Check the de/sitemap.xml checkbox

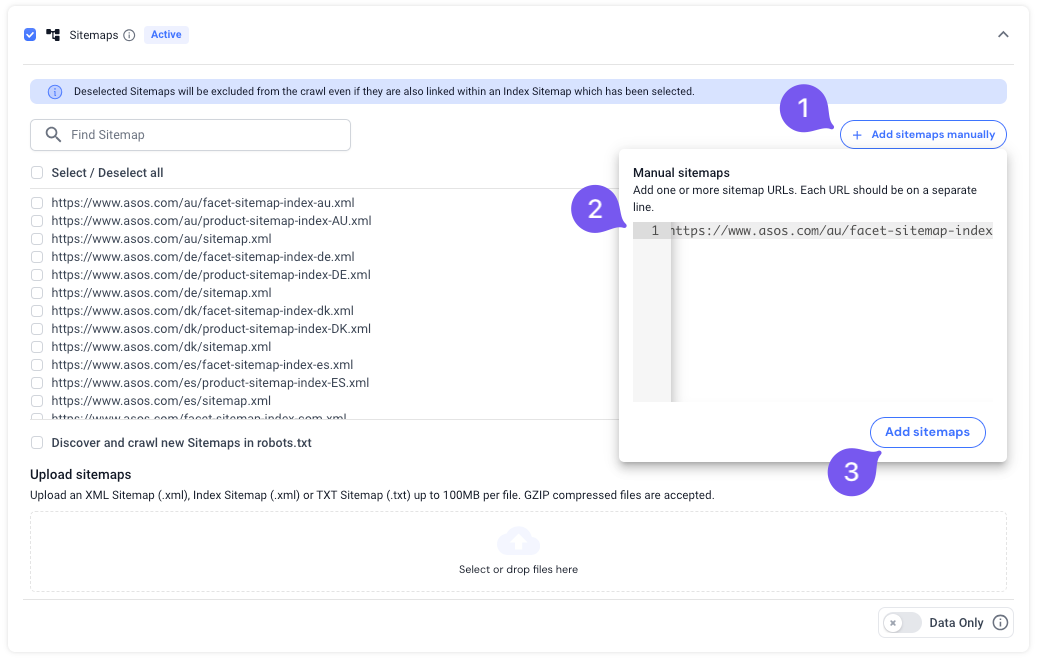(37, 292)
